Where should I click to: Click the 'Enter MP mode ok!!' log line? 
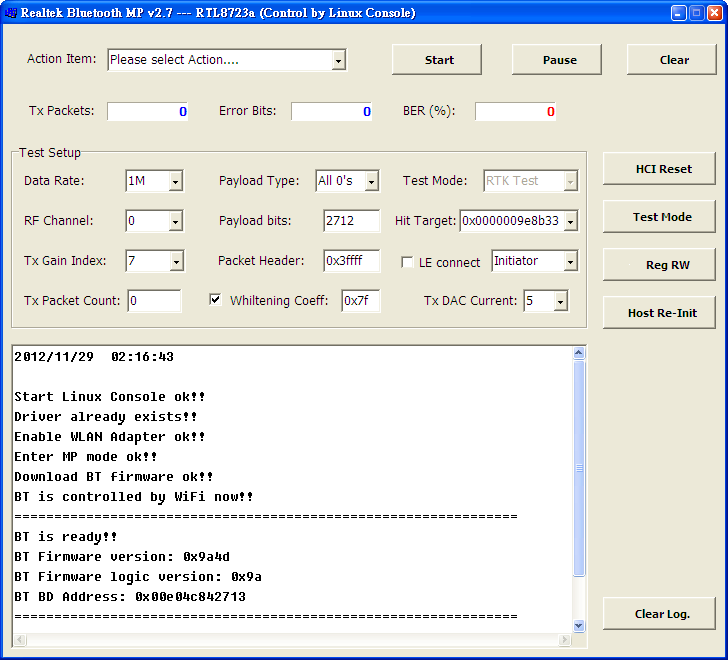pos(85,457)
